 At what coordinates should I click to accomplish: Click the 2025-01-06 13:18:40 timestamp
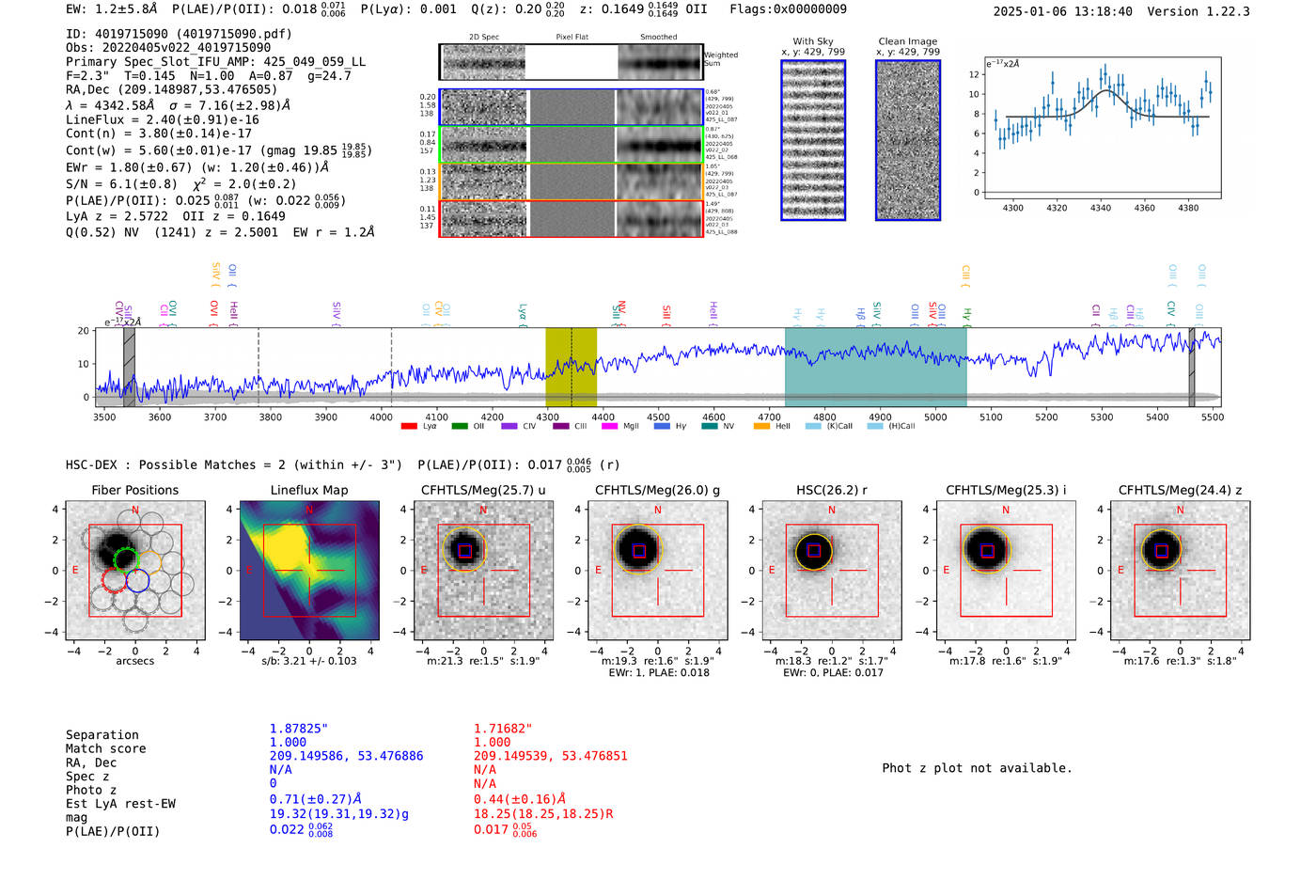point(1062,11)
